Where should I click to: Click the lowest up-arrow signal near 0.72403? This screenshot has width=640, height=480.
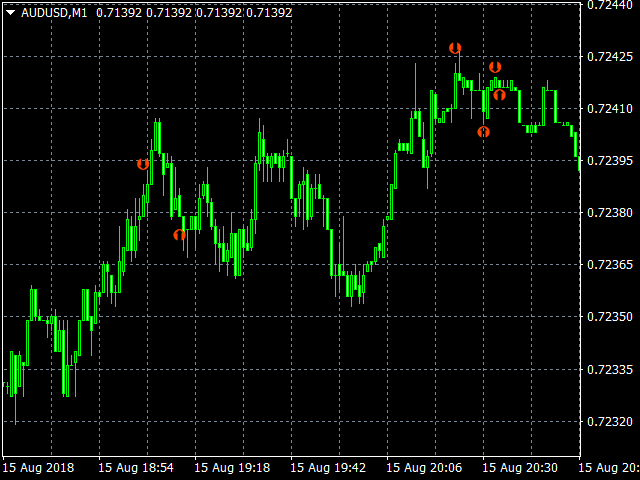point(483,131)
